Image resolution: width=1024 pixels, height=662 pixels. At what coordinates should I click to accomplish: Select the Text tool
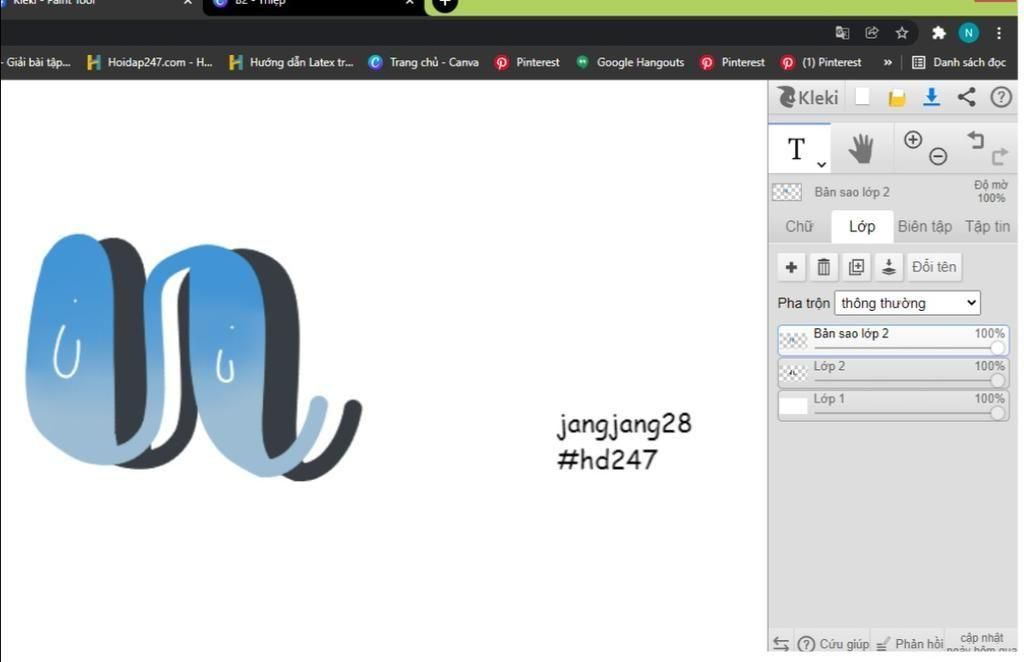tap(796, 149)
